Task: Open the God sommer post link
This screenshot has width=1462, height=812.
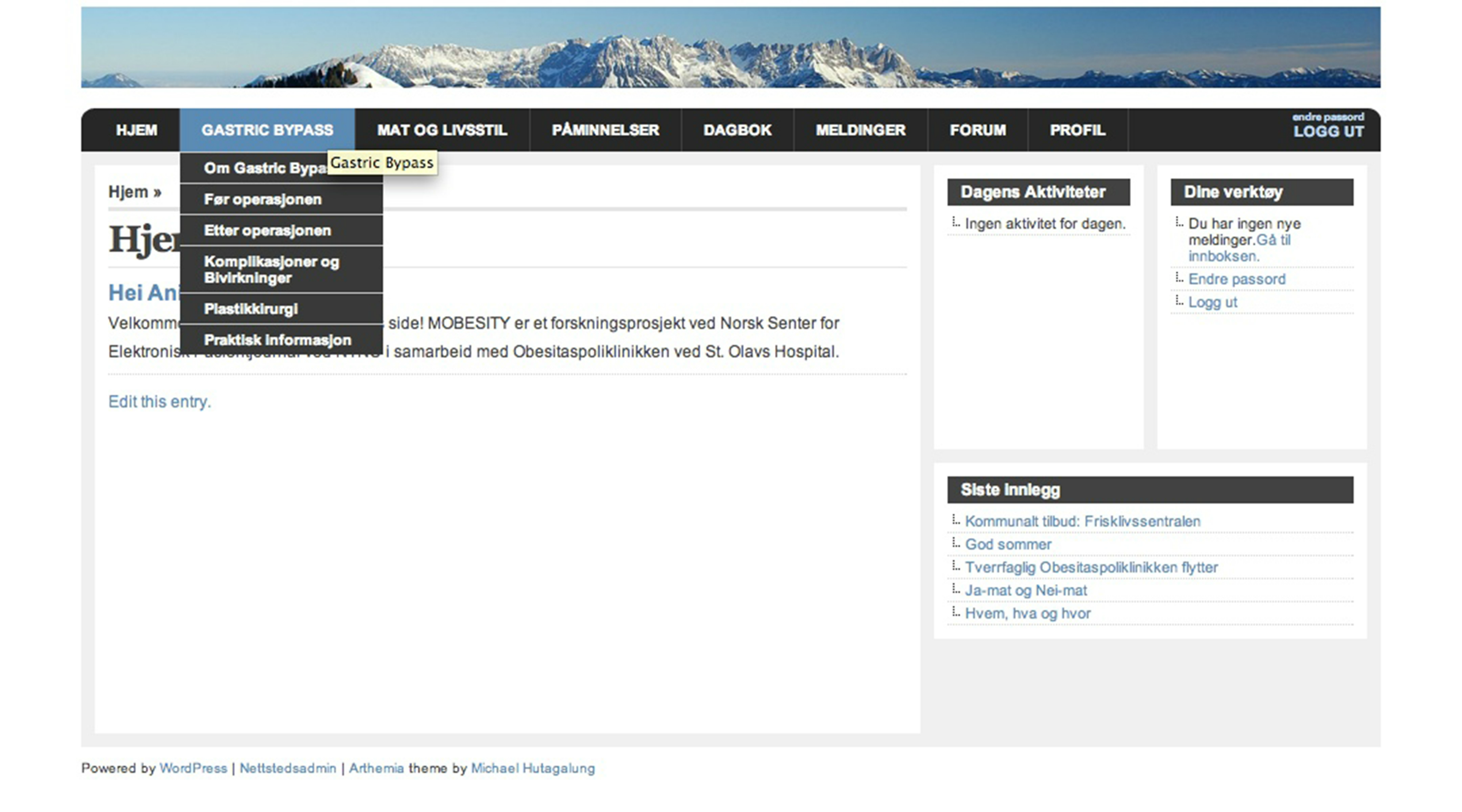Action: coord(1008,544)
